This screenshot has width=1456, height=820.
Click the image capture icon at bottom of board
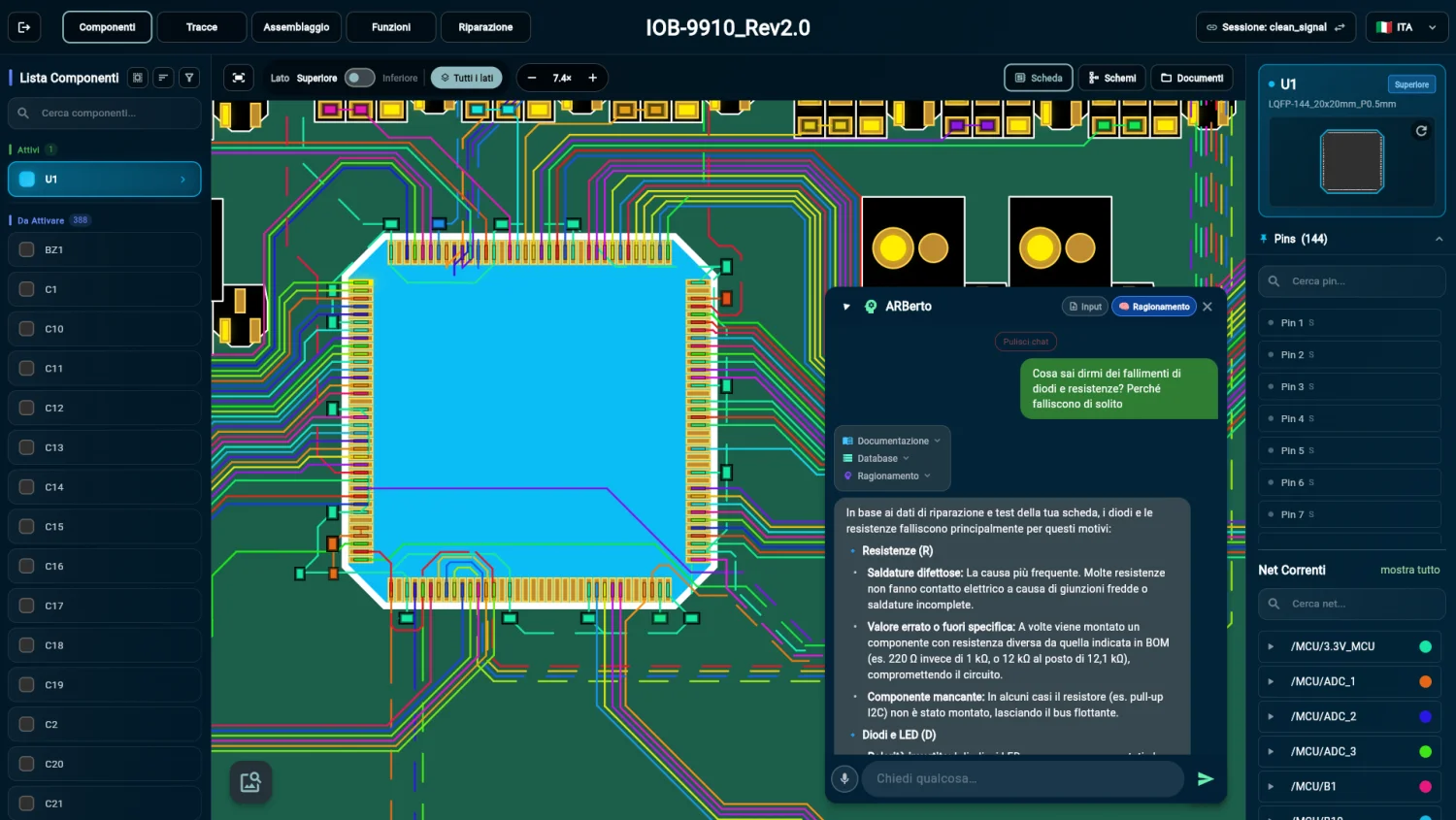[x=250, y=782]
